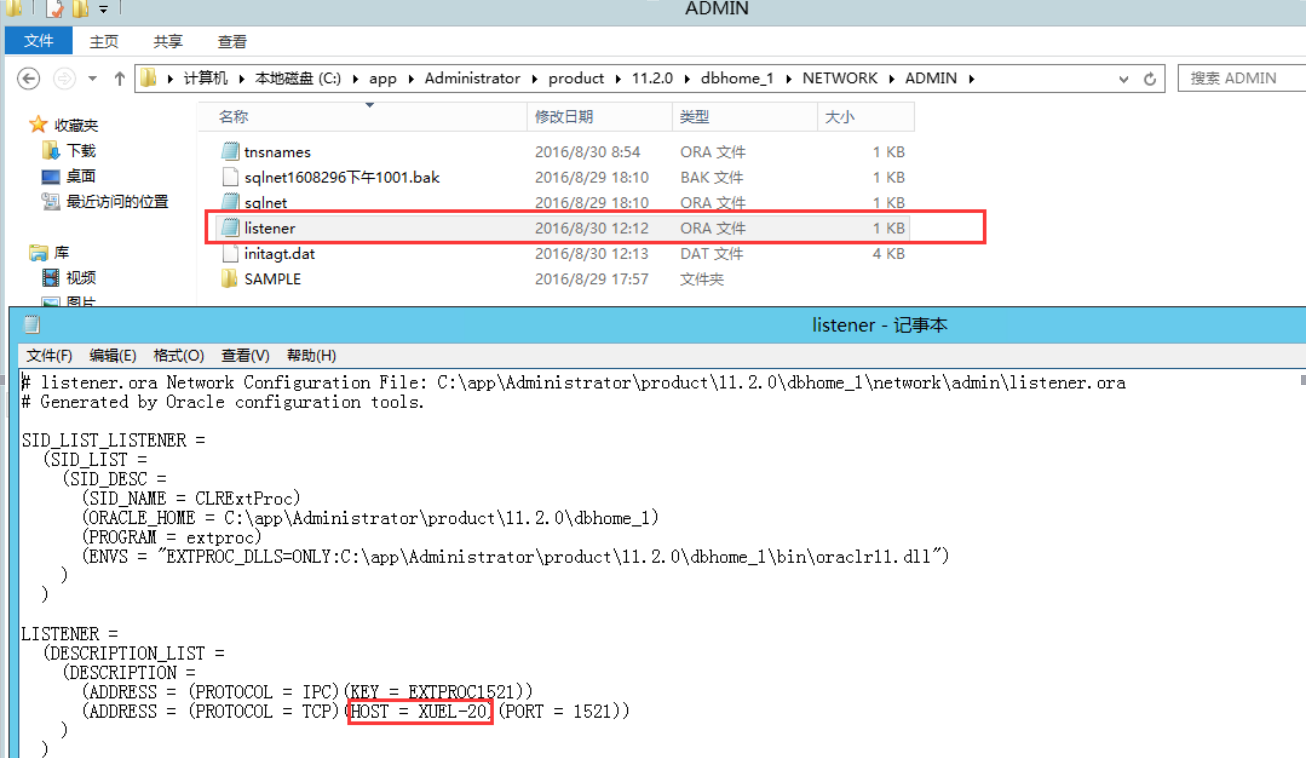1306x758 pixels.
Task: Click inside the SID_NAME = CLRExtProc line
Action: coord(191,498)
